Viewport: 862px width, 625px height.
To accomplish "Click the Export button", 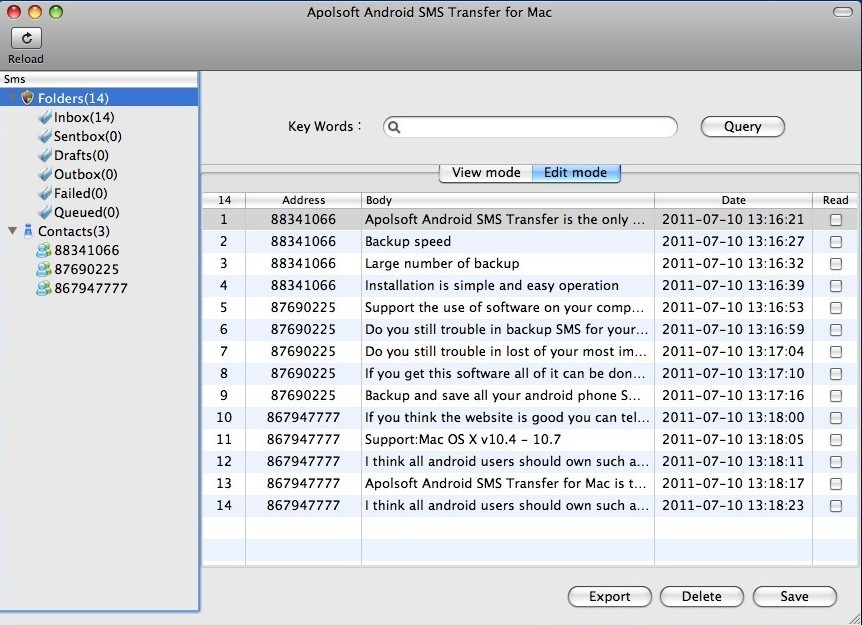I will coord(609,597).
